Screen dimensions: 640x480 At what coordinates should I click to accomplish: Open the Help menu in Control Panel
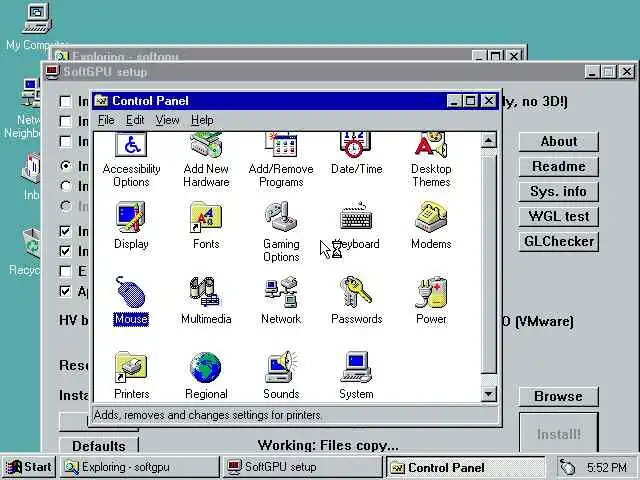pos(202,120)
